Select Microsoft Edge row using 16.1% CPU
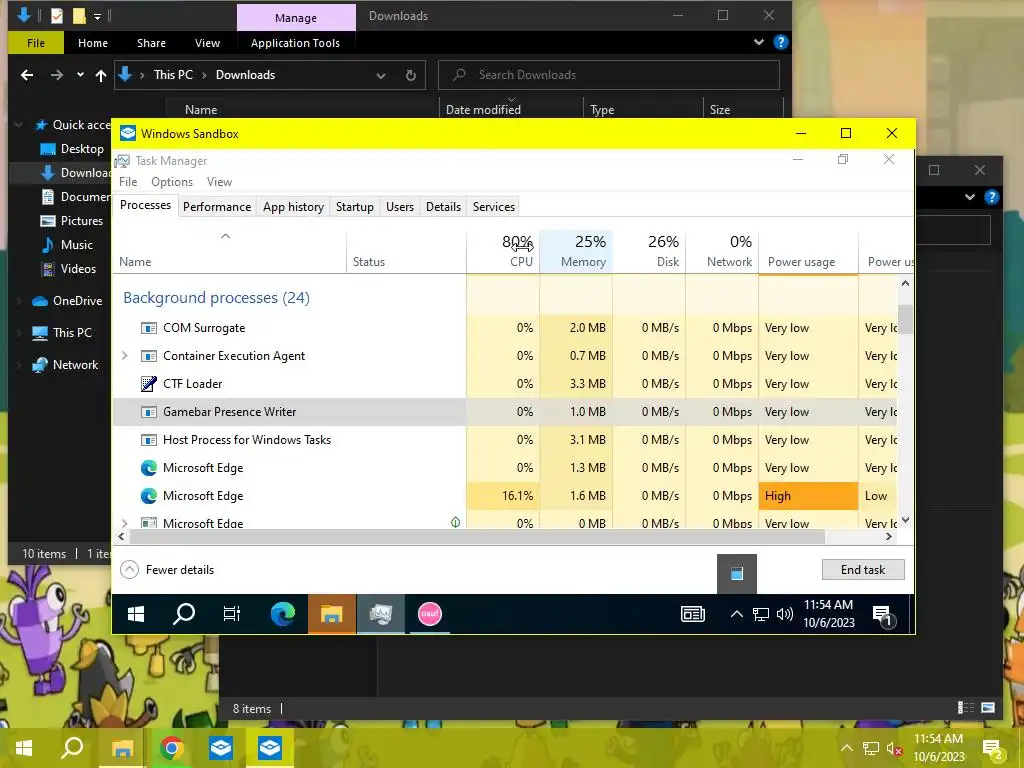The width and height of the screenshot is (1024, 768). (x=505, y=496)
